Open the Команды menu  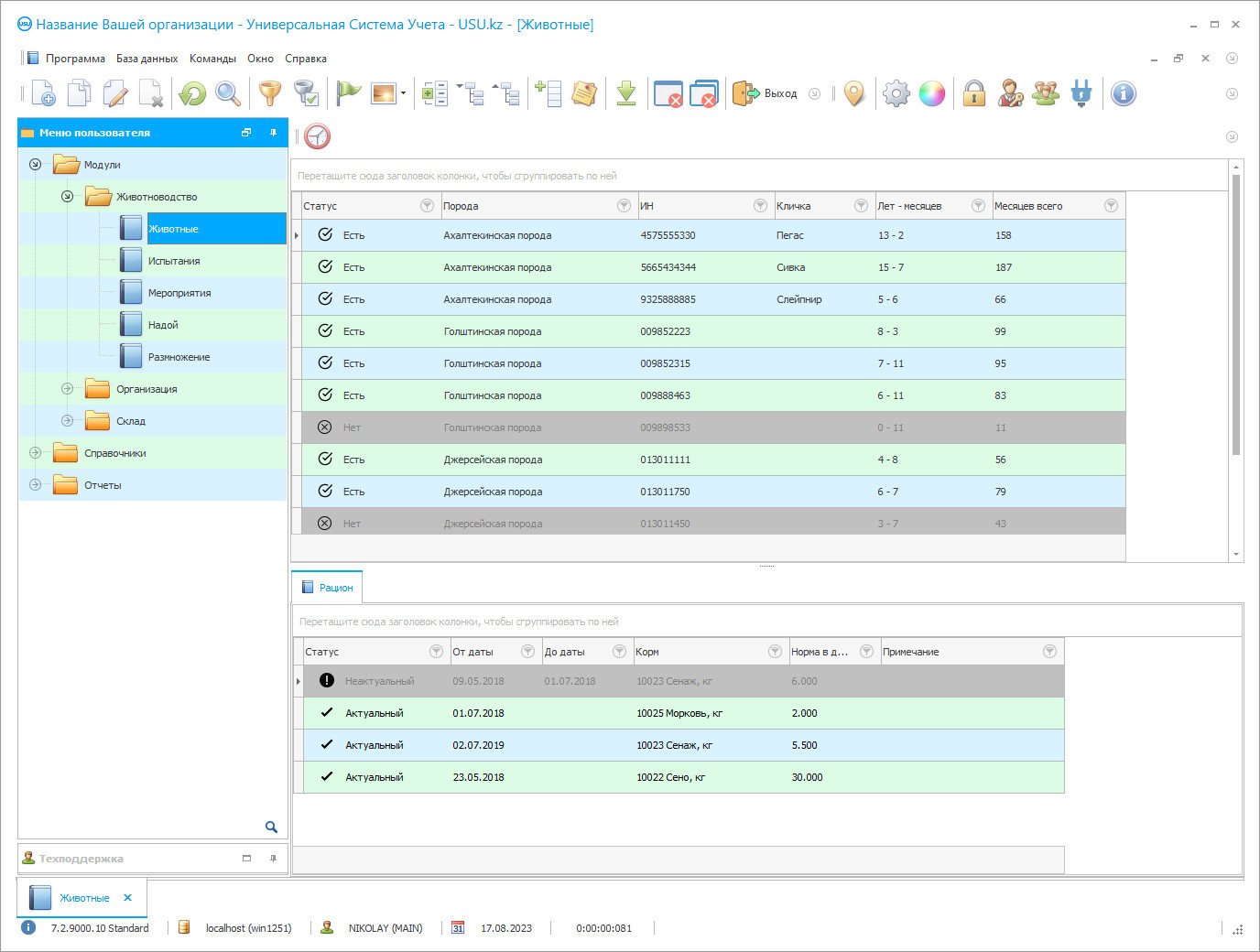click(x=212, y=59)
